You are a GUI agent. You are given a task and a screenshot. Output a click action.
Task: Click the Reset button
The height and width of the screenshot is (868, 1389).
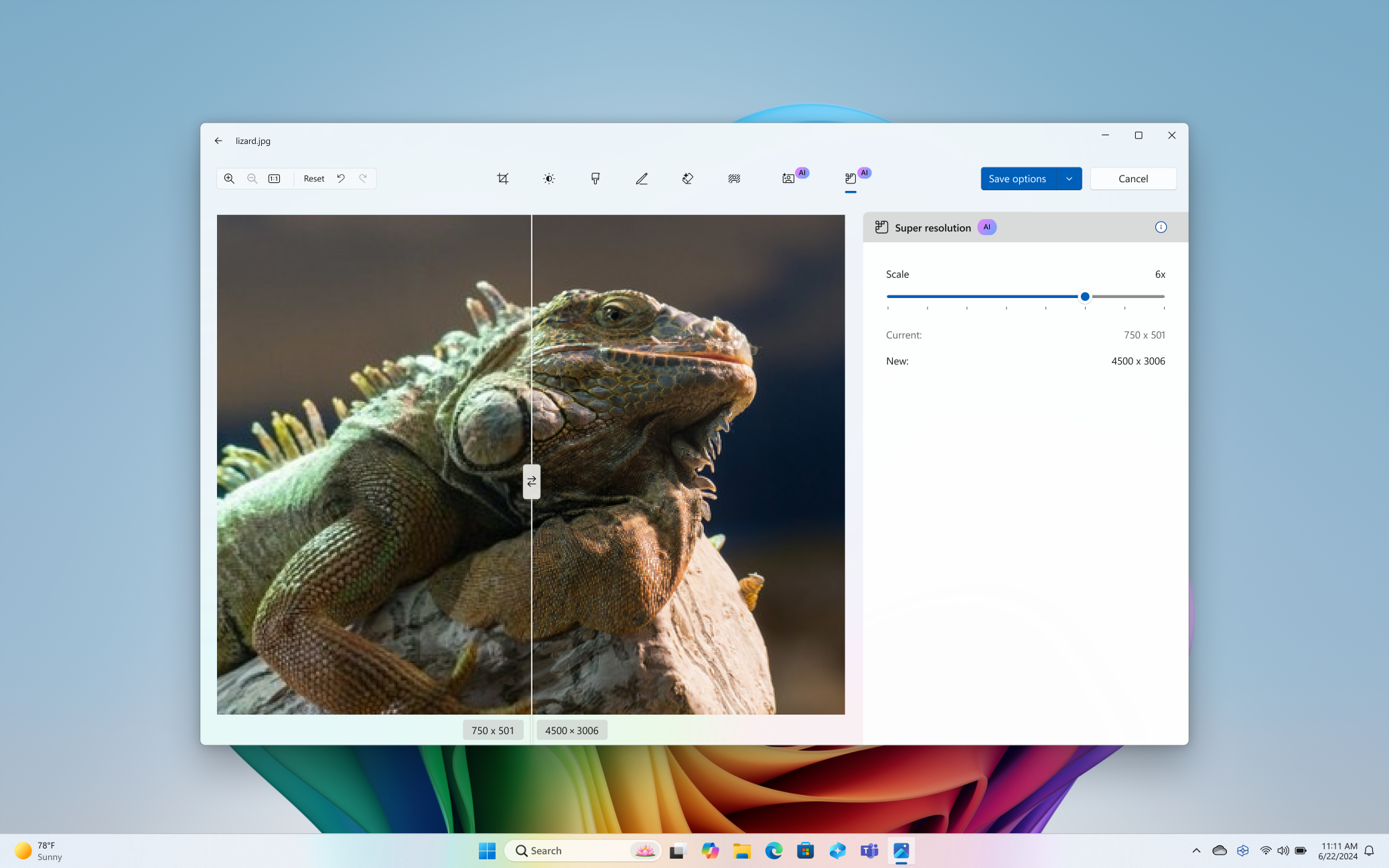[x=313, y=178]
